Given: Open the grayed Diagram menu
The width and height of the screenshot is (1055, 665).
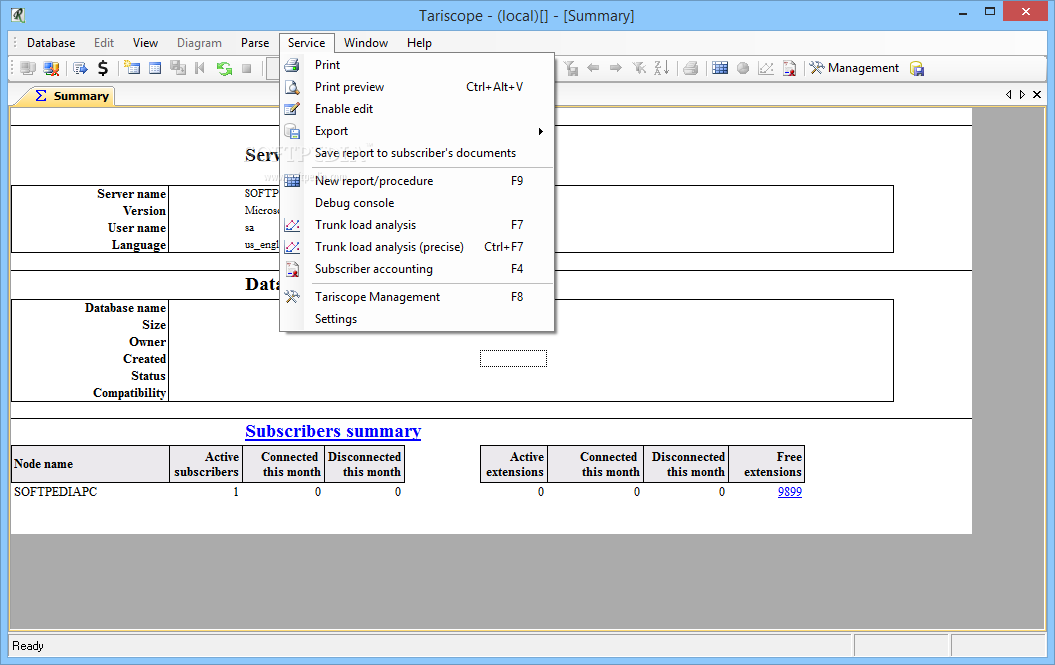Looking at the screenshot, I should tap(199, 43).
